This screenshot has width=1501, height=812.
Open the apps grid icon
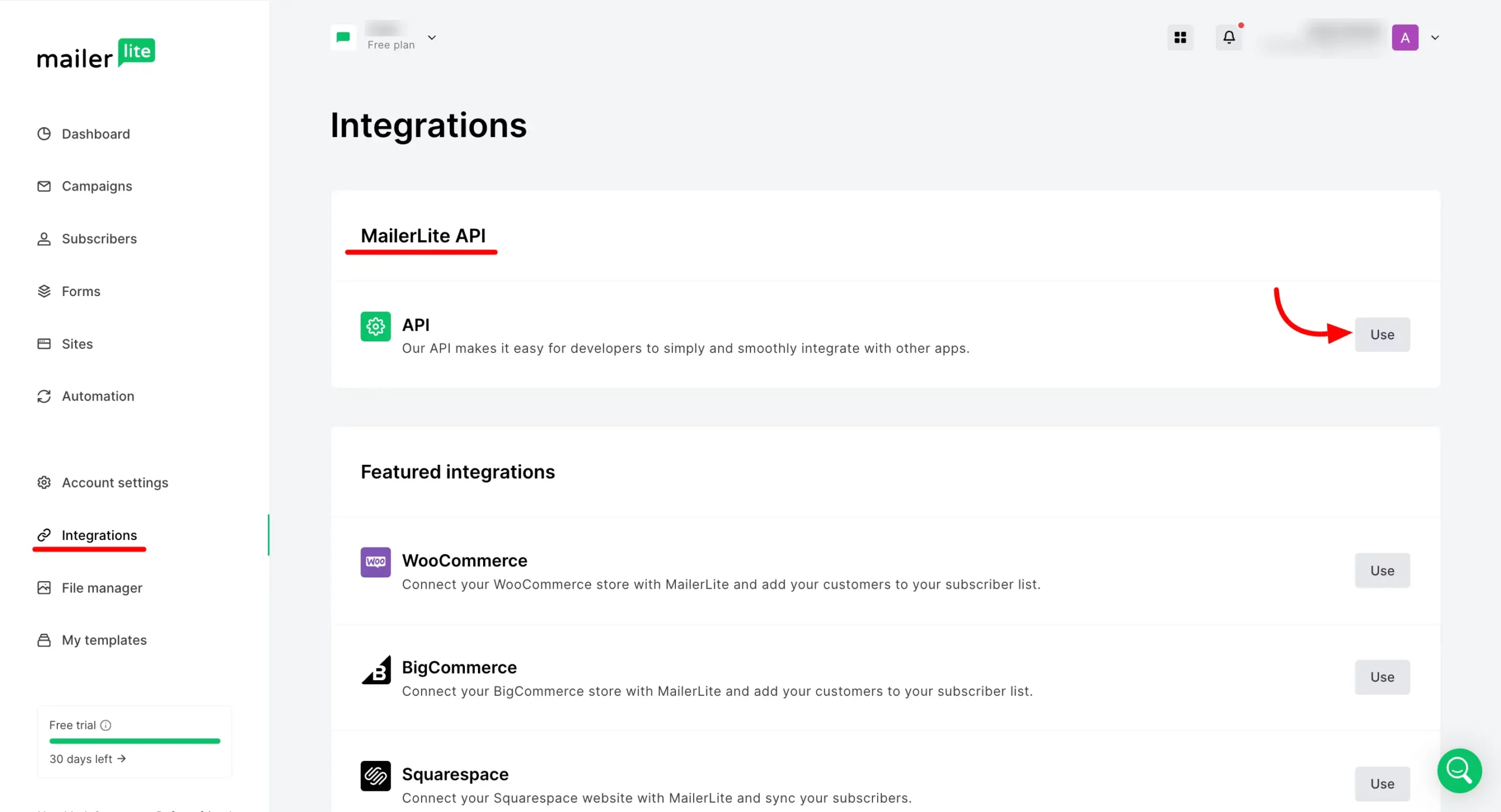click(x=1180, y=38)
